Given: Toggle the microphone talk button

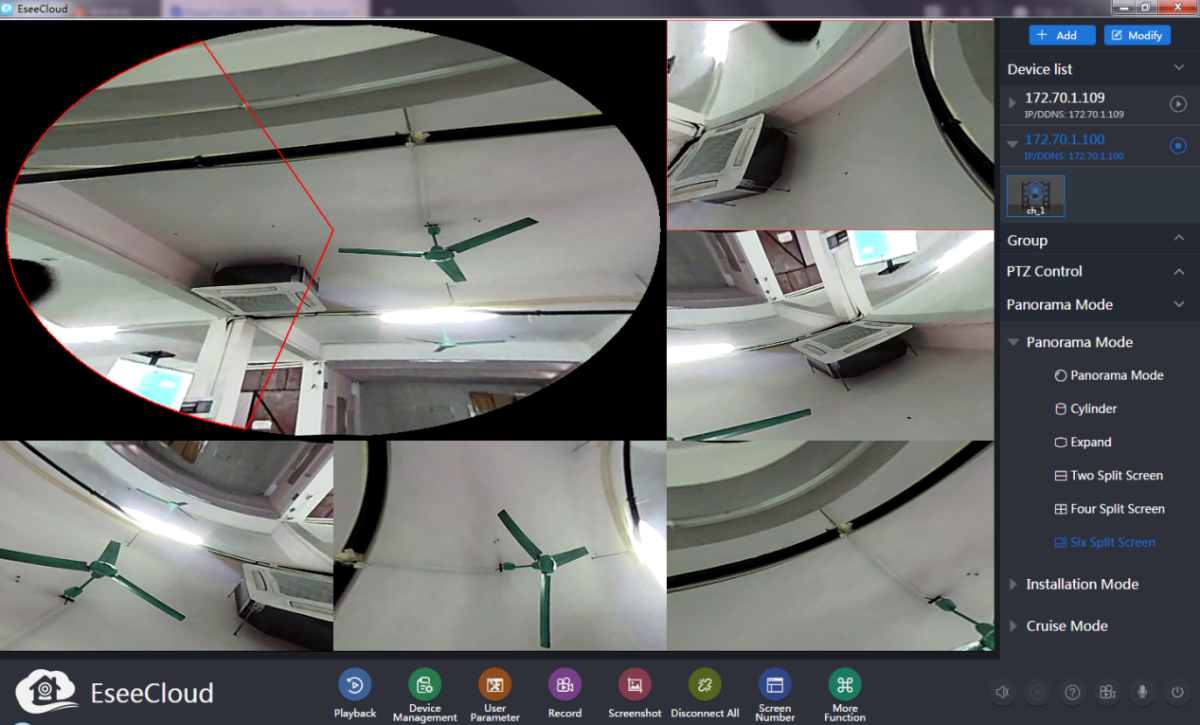Looking at the screenshot, I should (1142, 692).
